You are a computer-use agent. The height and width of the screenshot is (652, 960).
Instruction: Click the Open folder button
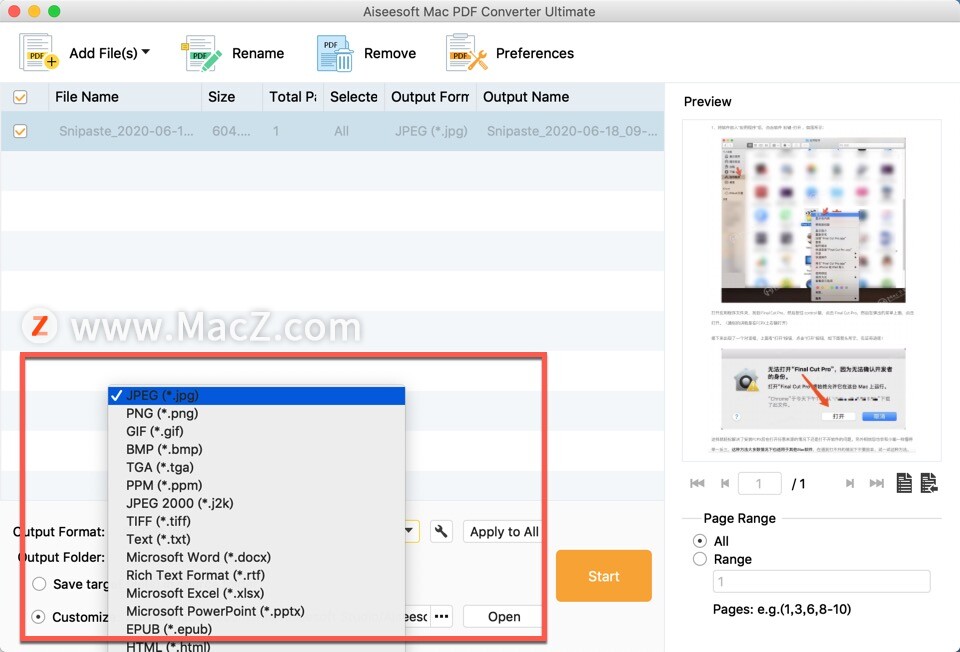pyautogui.click(x=503, y=616)
